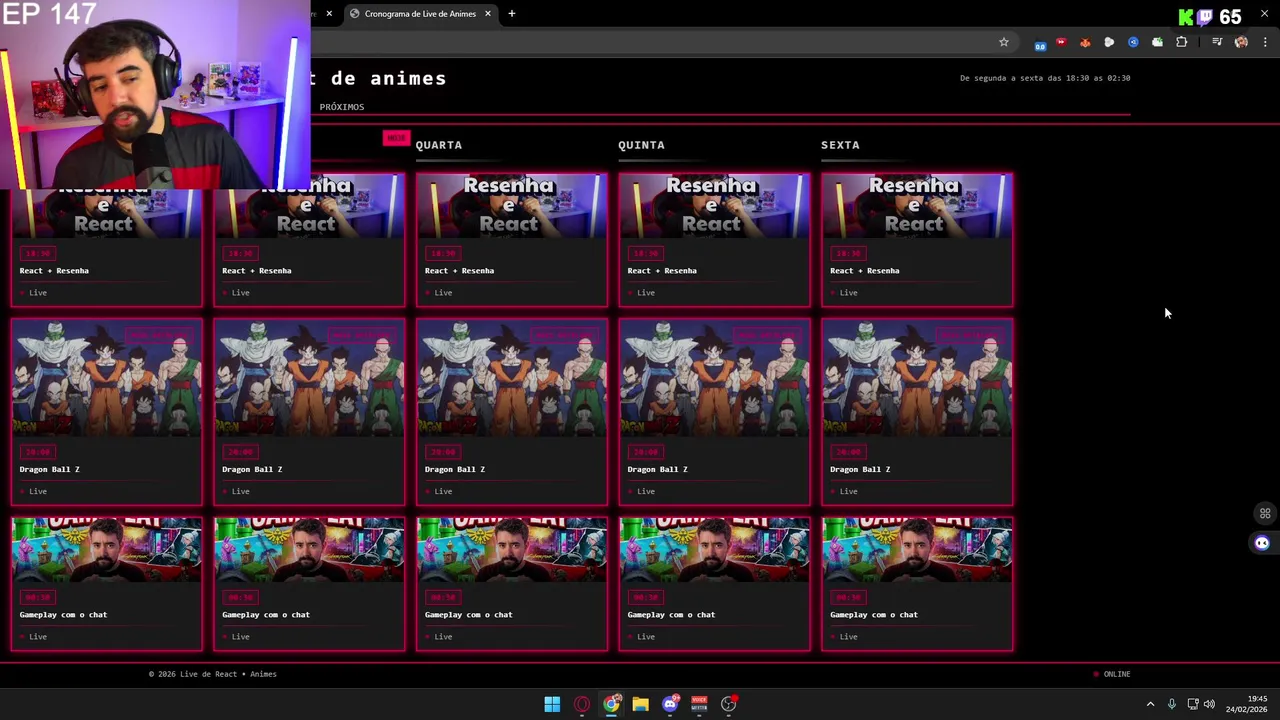1280x720 pixels.
Task: Click the 2026 Live de React • Animes footer
Action: point(212,674)
